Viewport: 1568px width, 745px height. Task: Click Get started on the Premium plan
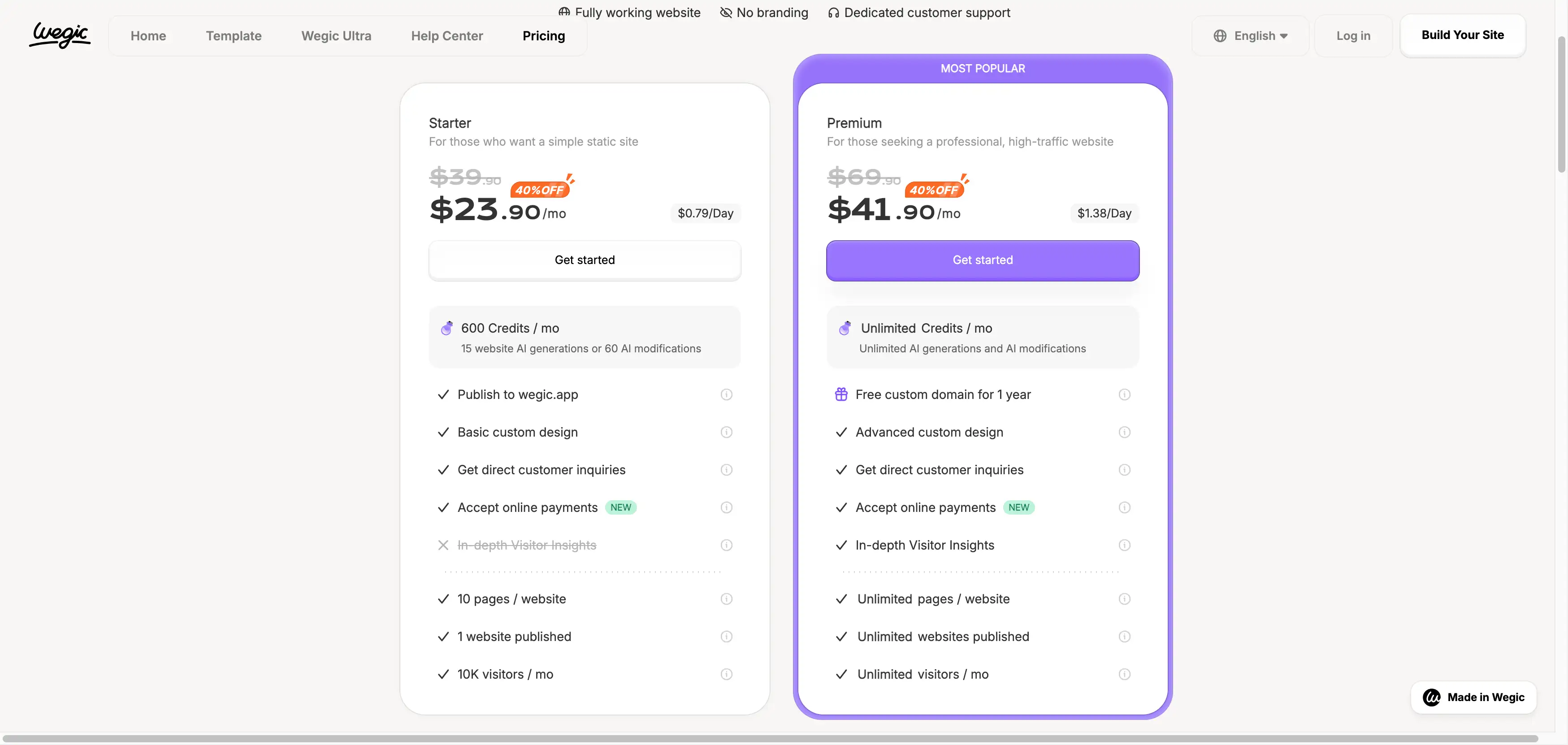click(x=982, y=260)
